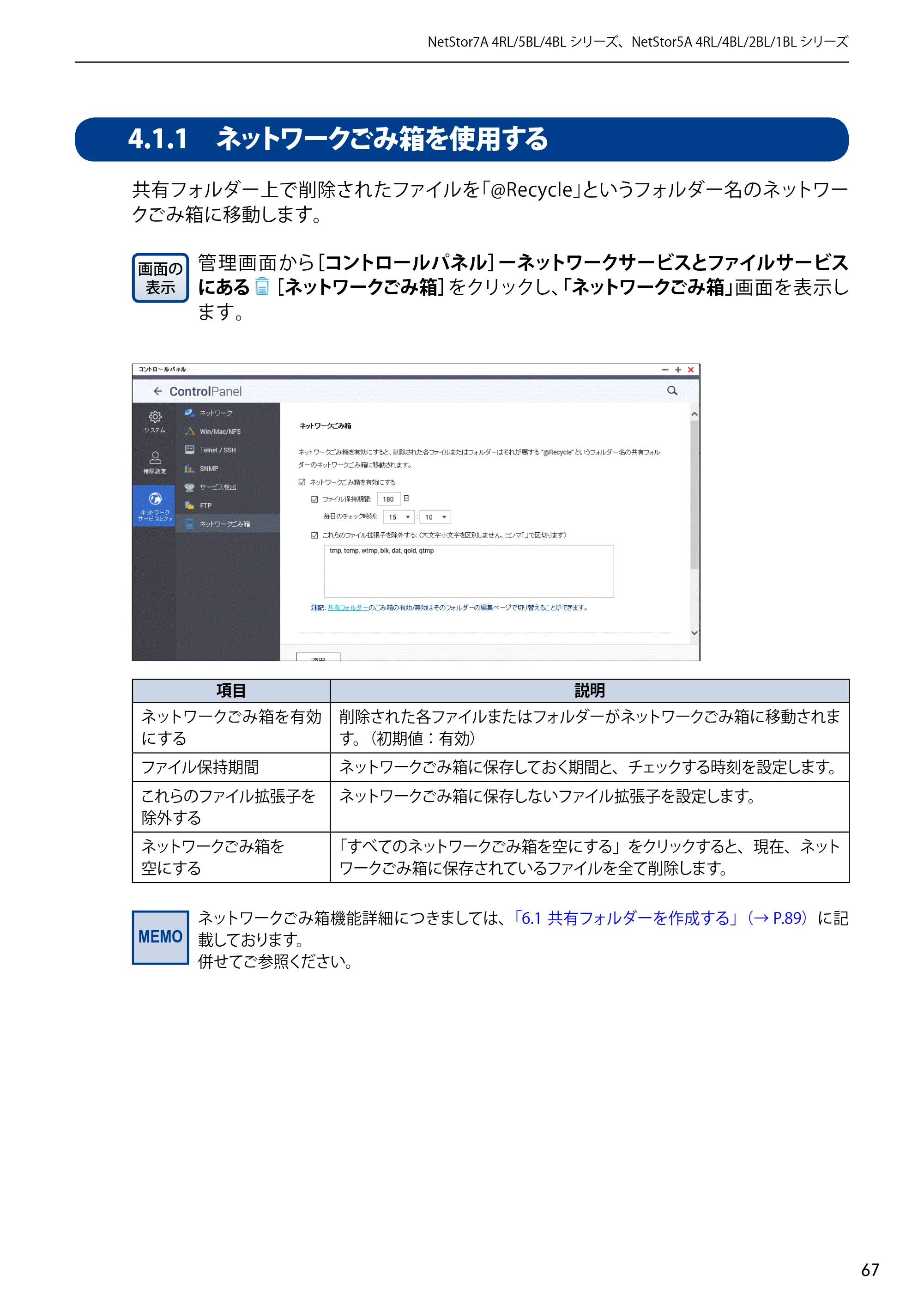Click the FTP label in the menu
This screenshot has height=1307, width=924.
(205, 505)
